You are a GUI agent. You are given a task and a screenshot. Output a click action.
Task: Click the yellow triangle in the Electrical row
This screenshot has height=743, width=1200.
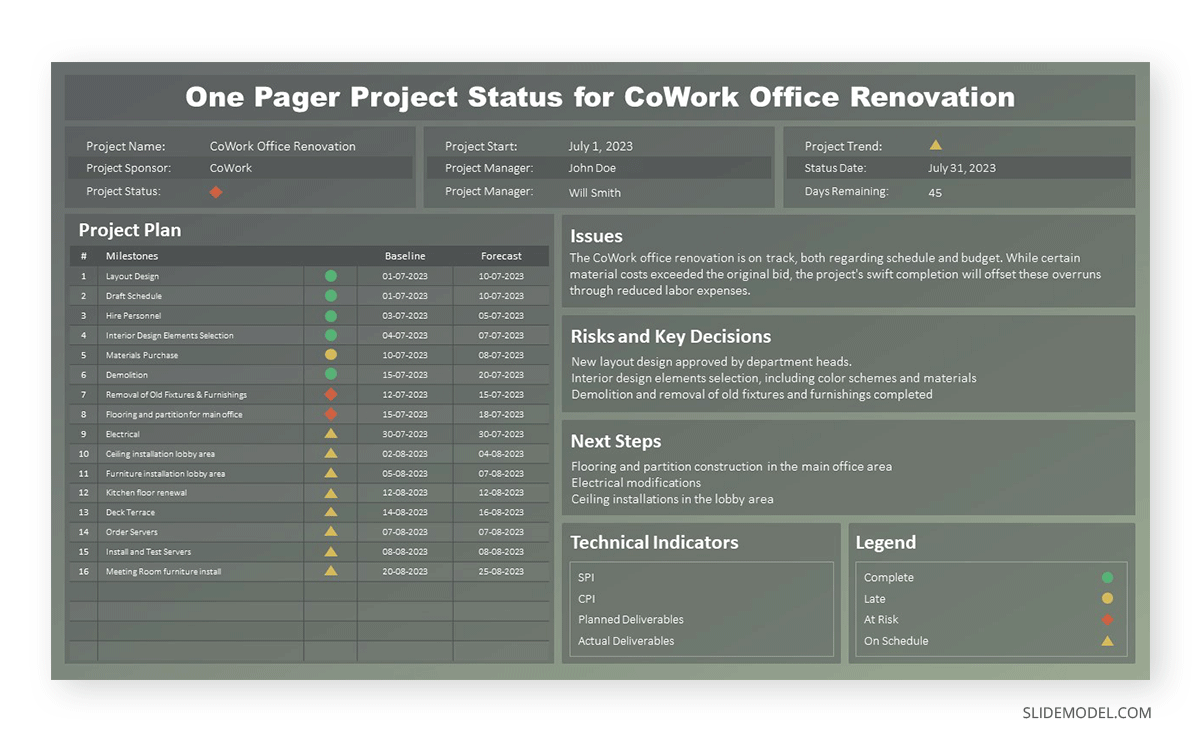331,434
